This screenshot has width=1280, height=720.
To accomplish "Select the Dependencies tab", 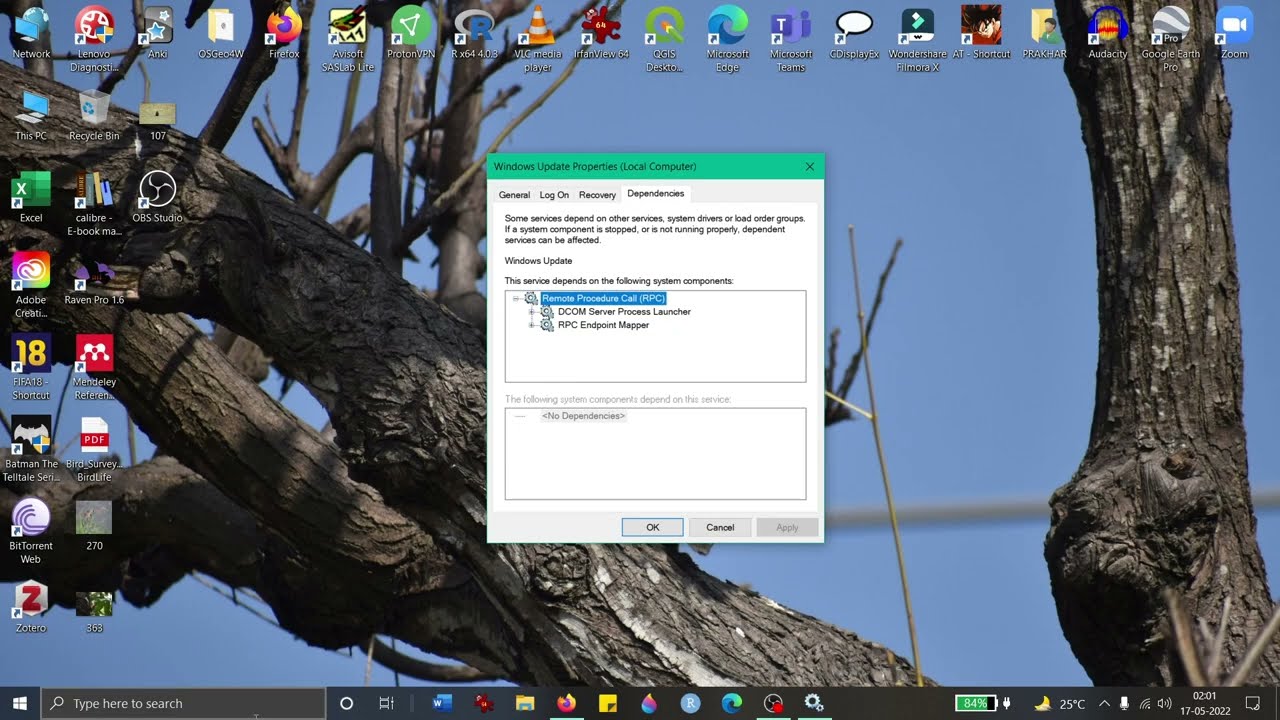I will tap(656, 193).
